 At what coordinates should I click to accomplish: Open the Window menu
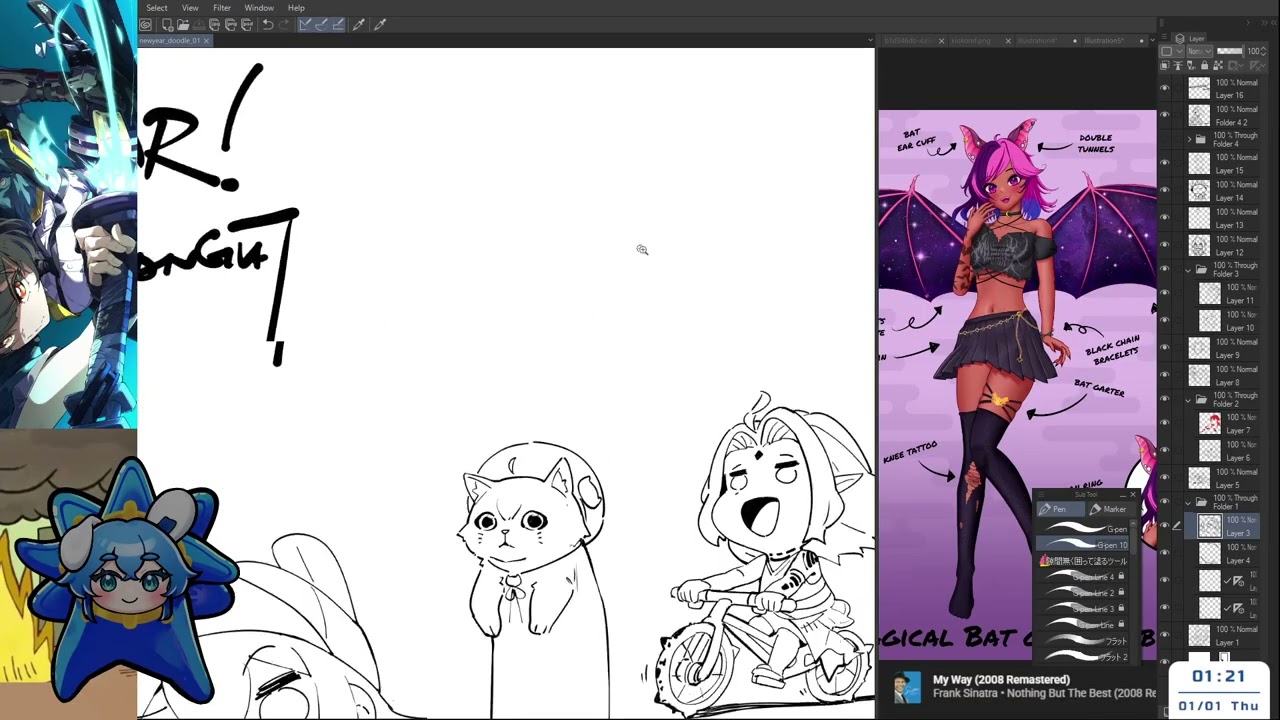[259, 8]
